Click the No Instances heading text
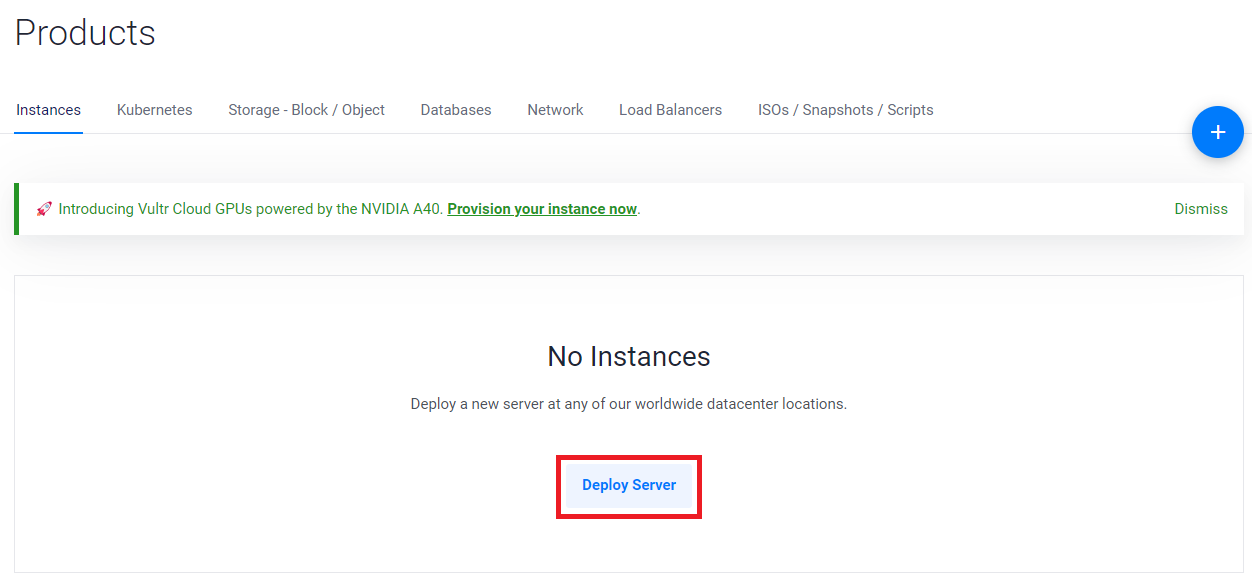 (629, 356)
